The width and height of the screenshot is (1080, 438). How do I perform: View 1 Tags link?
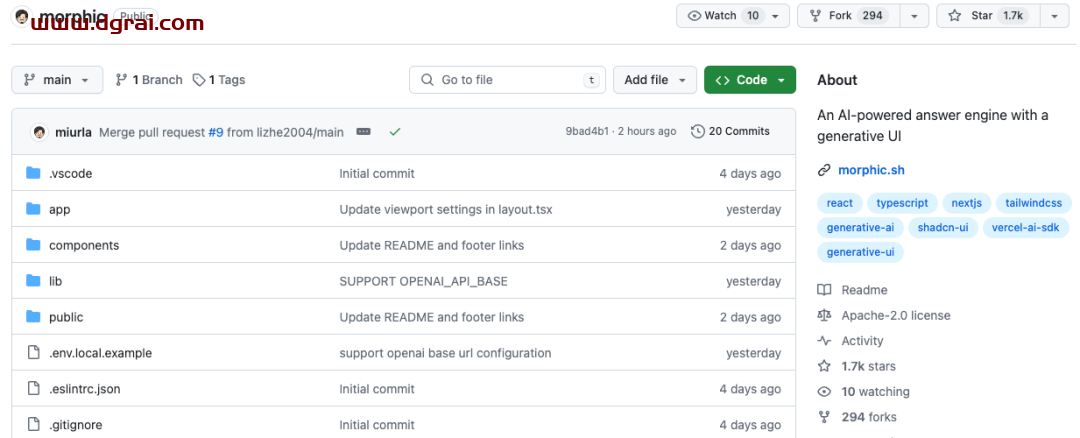(219, 80)
